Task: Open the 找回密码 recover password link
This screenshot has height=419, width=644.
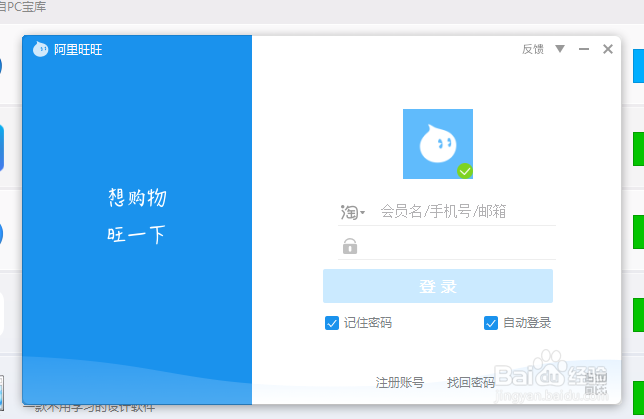Action: [471, 382]
